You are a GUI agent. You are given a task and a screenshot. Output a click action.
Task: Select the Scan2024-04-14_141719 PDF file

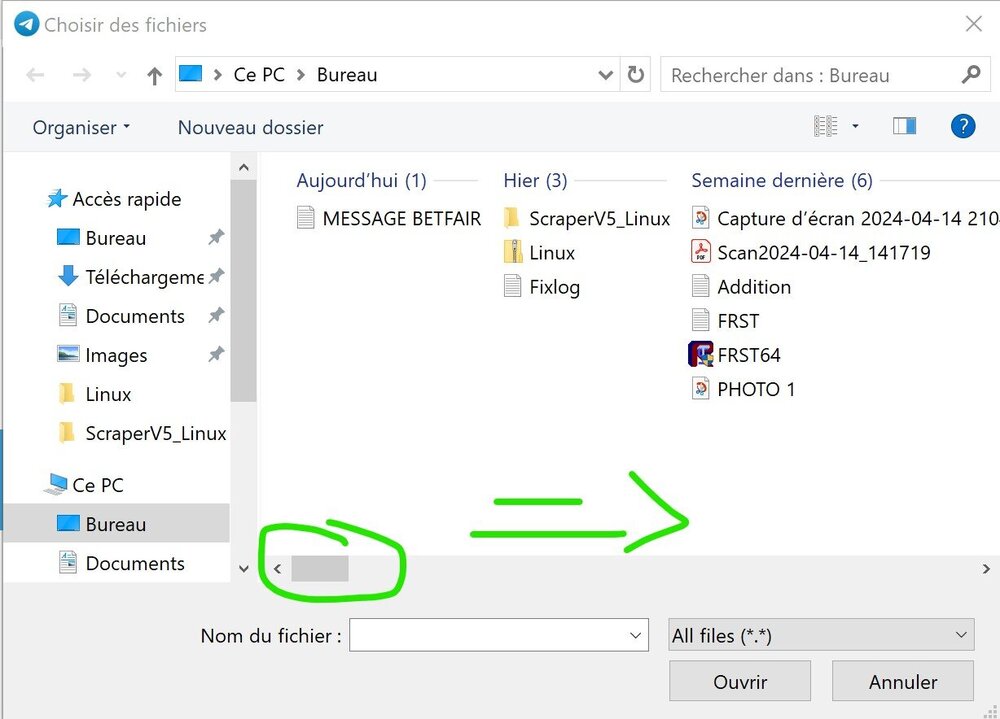point(823,253)
